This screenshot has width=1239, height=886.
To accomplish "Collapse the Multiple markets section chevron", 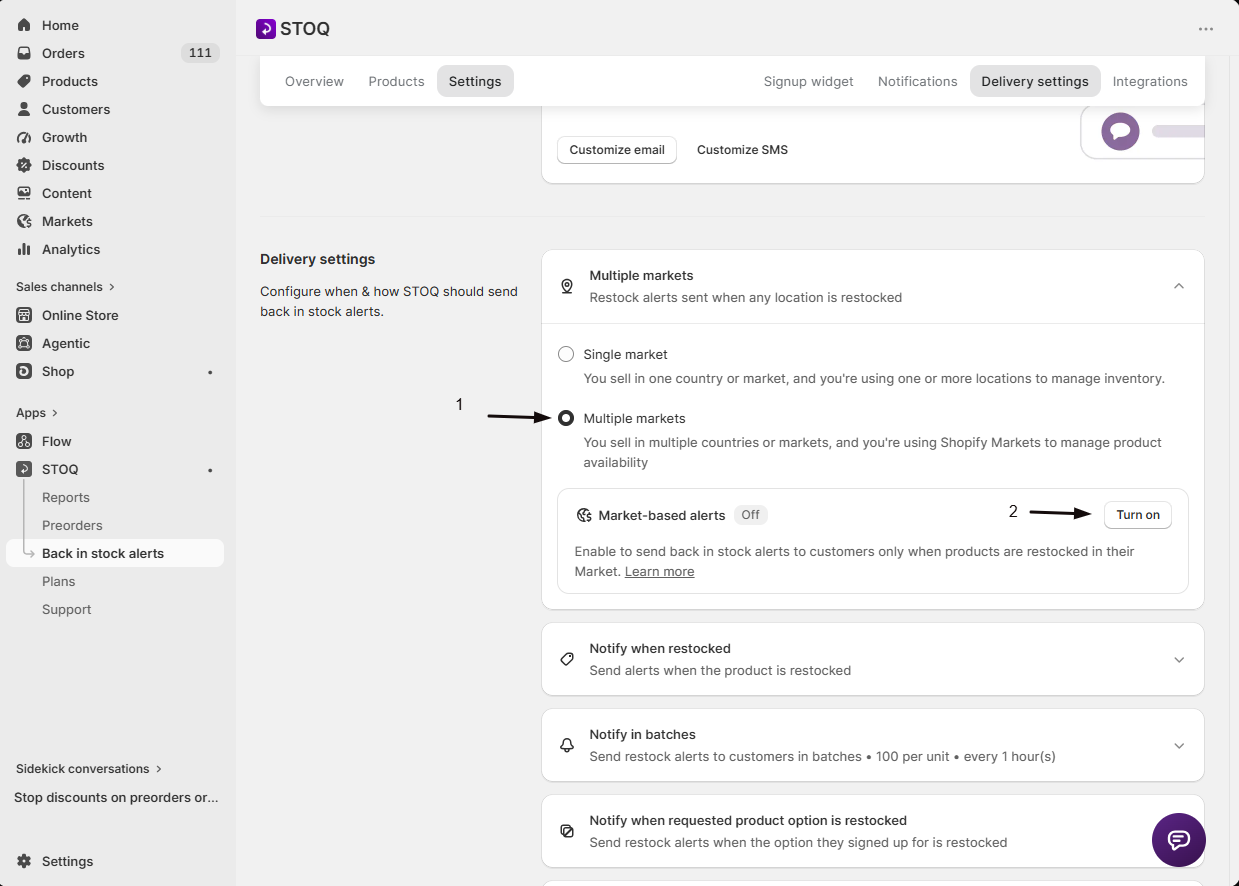I will pos(1179,286).
